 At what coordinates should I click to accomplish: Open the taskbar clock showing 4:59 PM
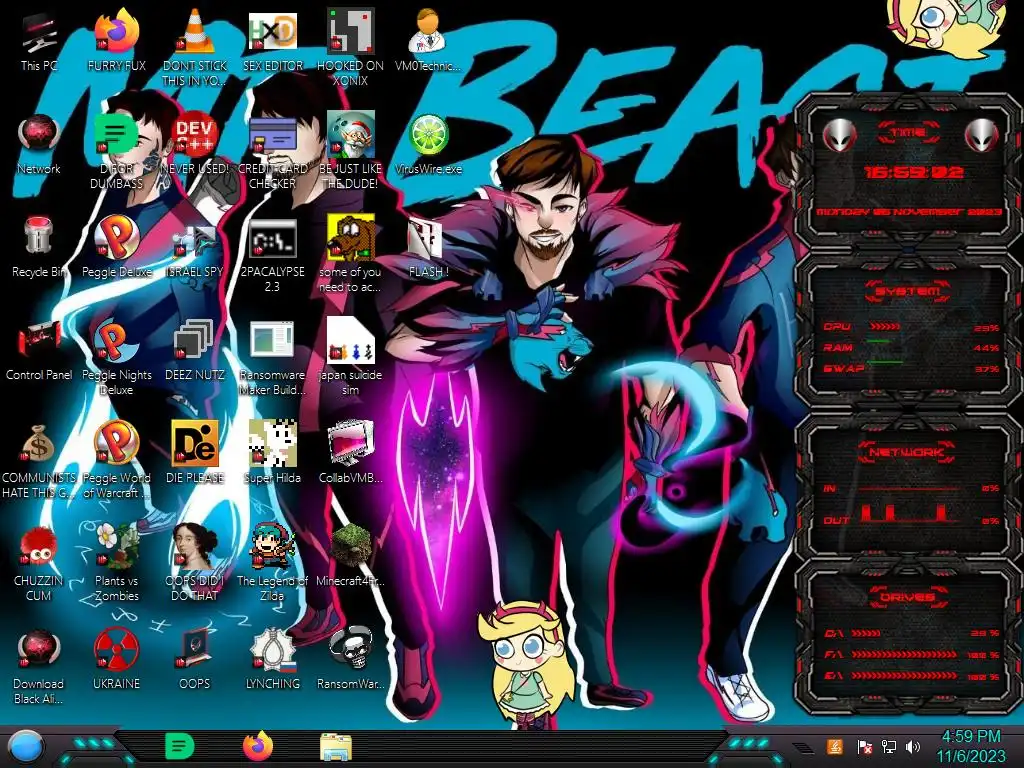click(971, 746)
